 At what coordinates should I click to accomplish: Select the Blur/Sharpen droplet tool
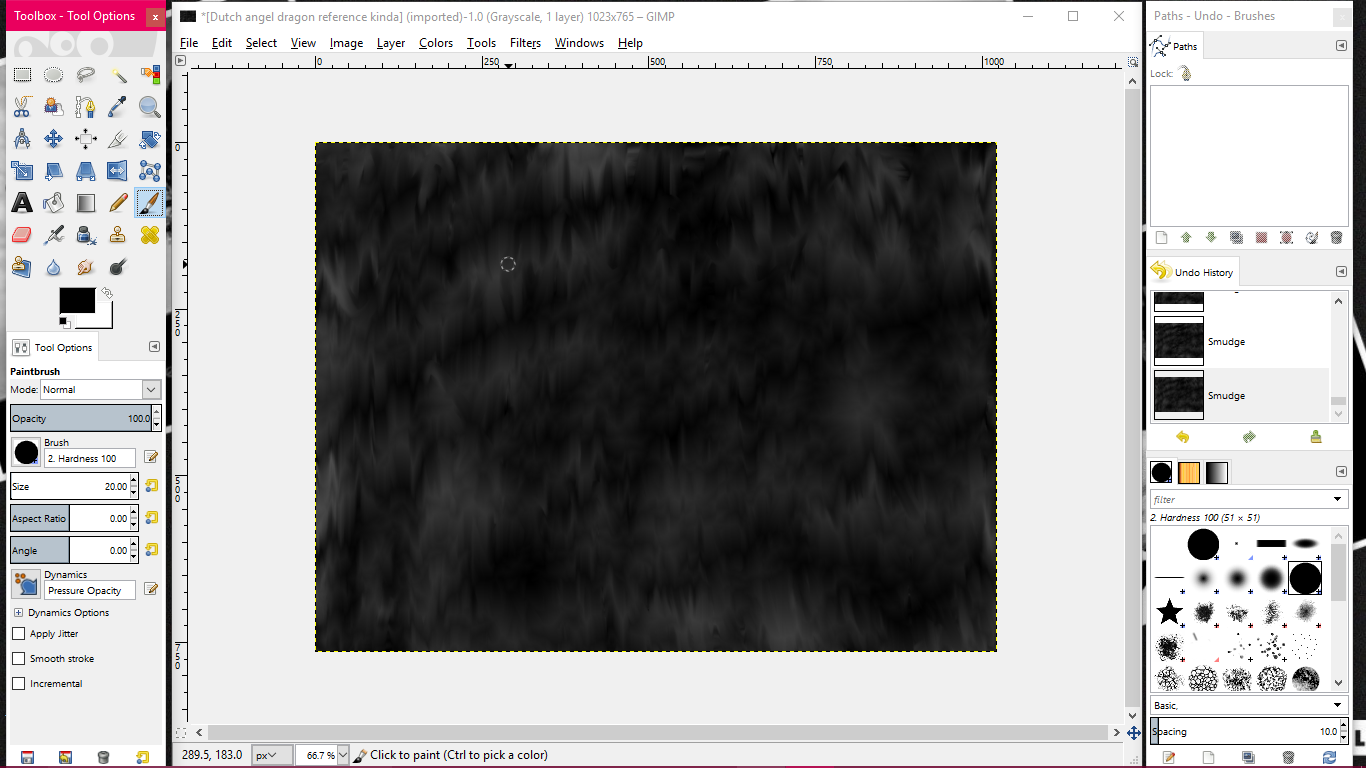click(54, 267)
